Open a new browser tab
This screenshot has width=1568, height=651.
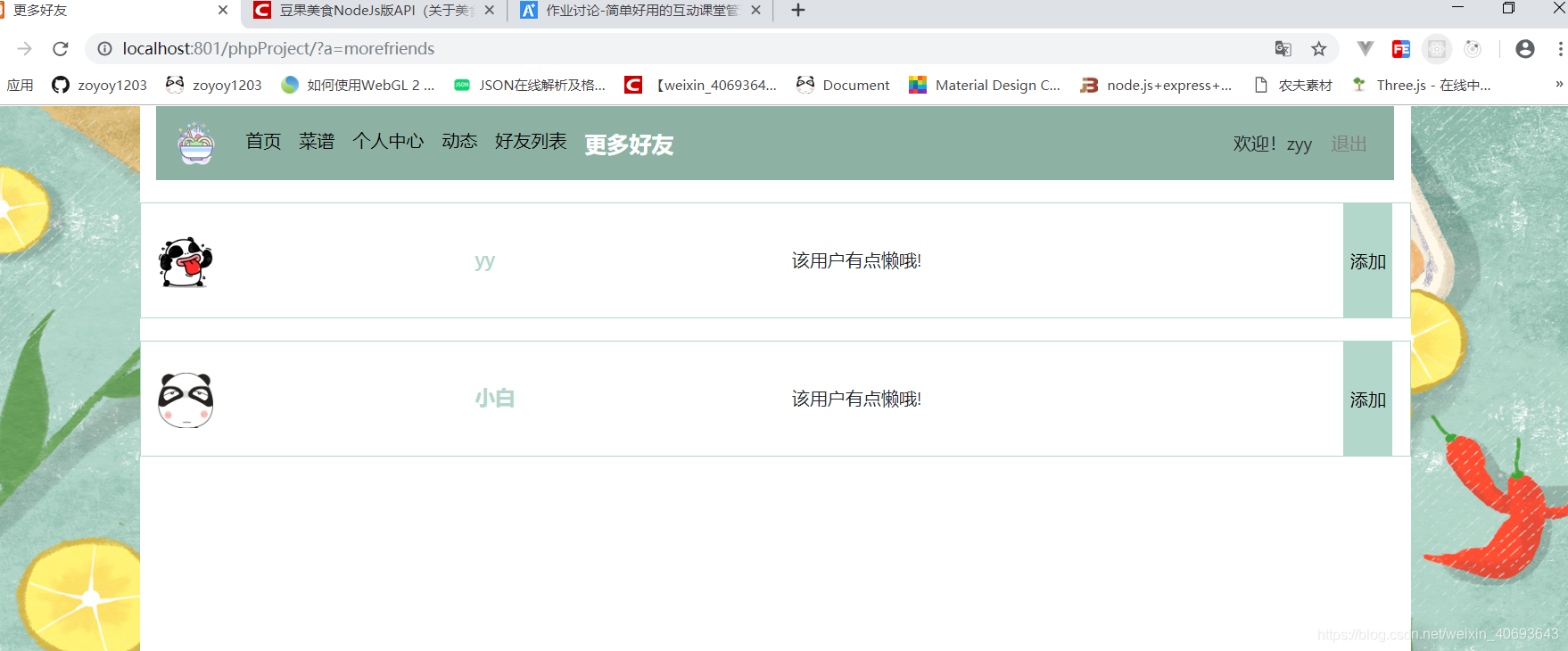pos(798,10)
